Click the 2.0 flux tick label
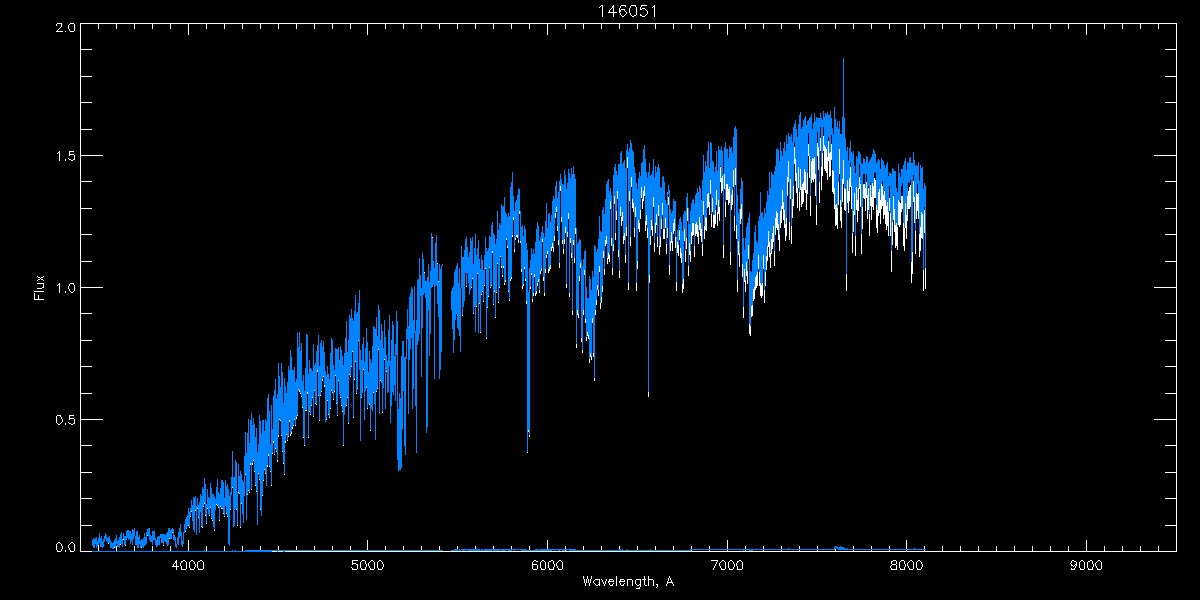The image size is (1200, 600). 65,28
